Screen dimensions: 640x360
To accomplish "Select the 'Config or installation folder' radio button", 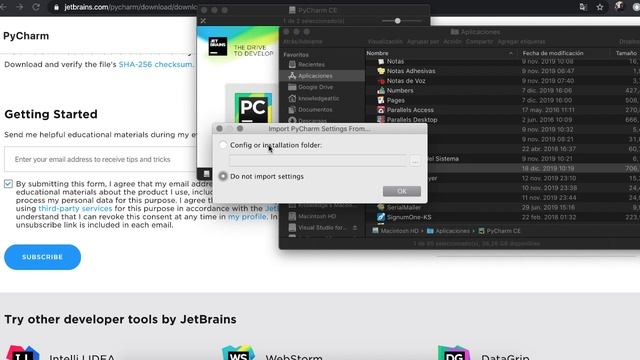I will [x=223, y=145].
